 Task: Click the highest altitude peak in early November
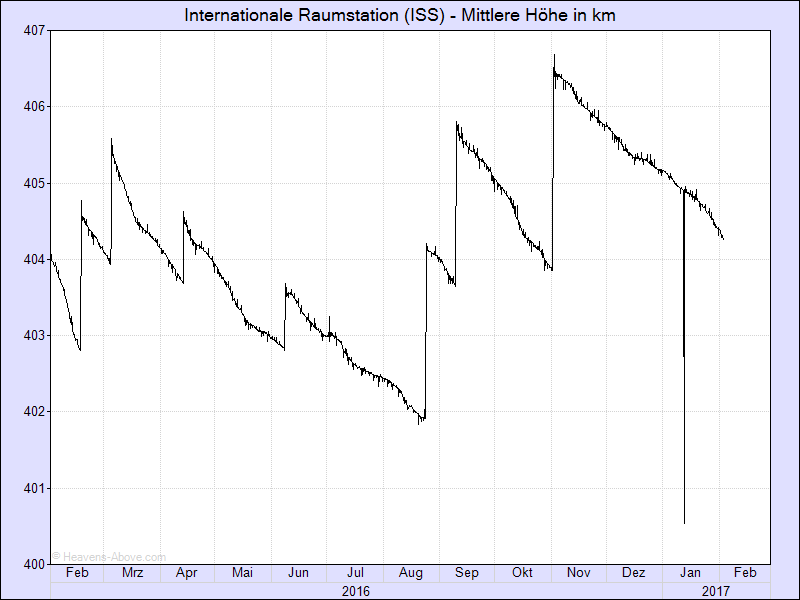click(x=554, y=56)
